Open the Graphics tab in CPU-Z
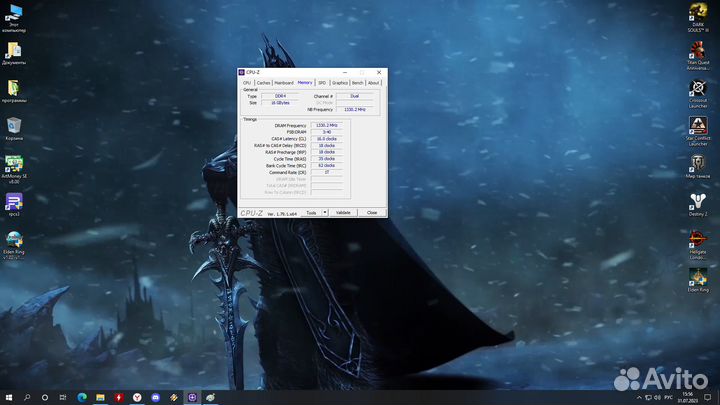 [340, 83]
